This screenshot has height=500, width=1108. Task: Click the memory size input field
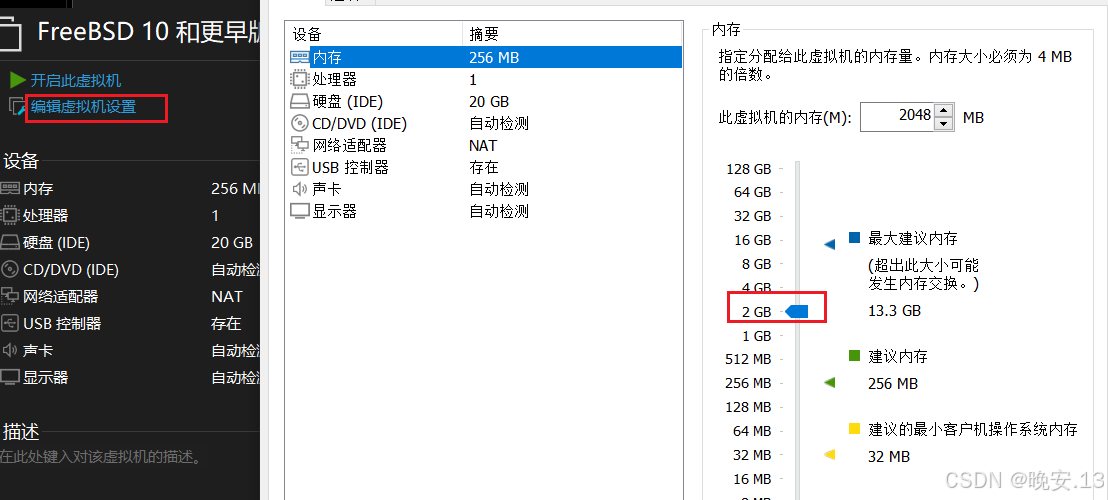[897, 117]
